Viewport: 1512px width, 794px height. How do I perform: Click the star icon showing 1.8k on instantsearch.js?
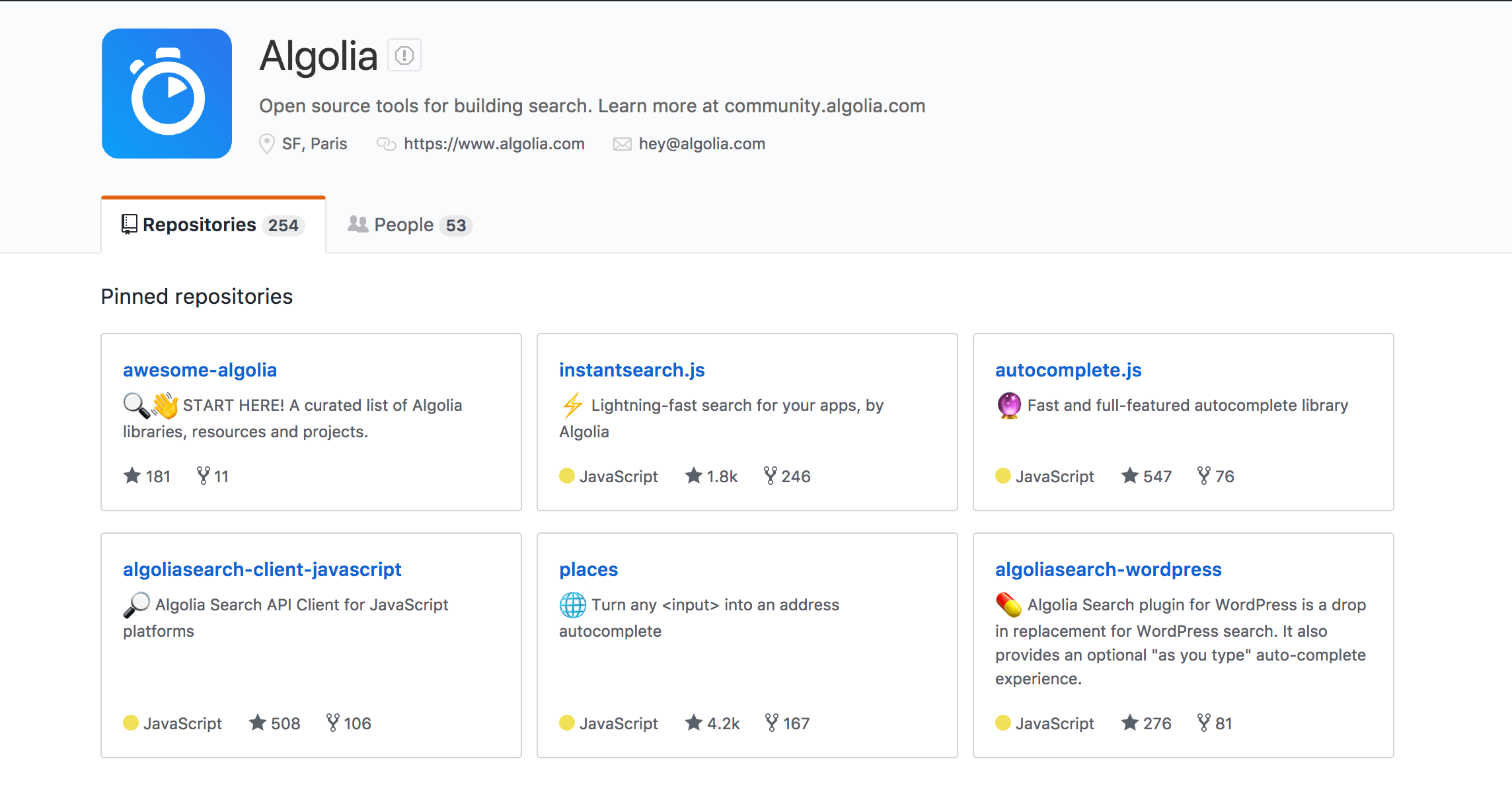click(x=694, y=475)
